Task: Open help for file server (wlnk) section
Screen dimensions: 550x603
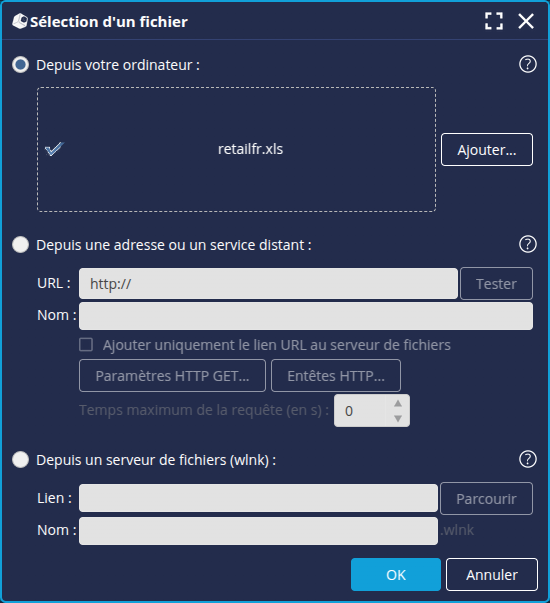Action: coord(528,459)
